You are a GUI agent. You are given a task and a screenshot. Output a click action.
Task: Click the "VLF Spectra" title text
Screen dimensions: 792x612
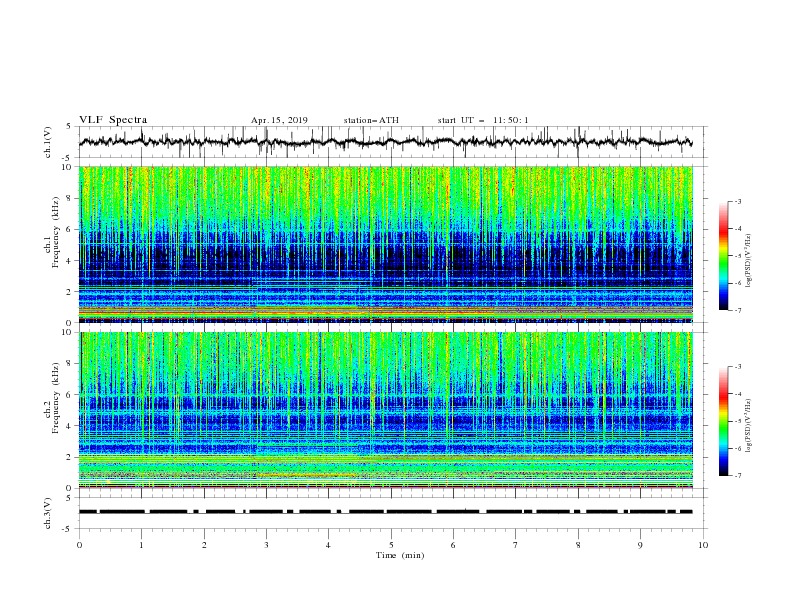113,120
